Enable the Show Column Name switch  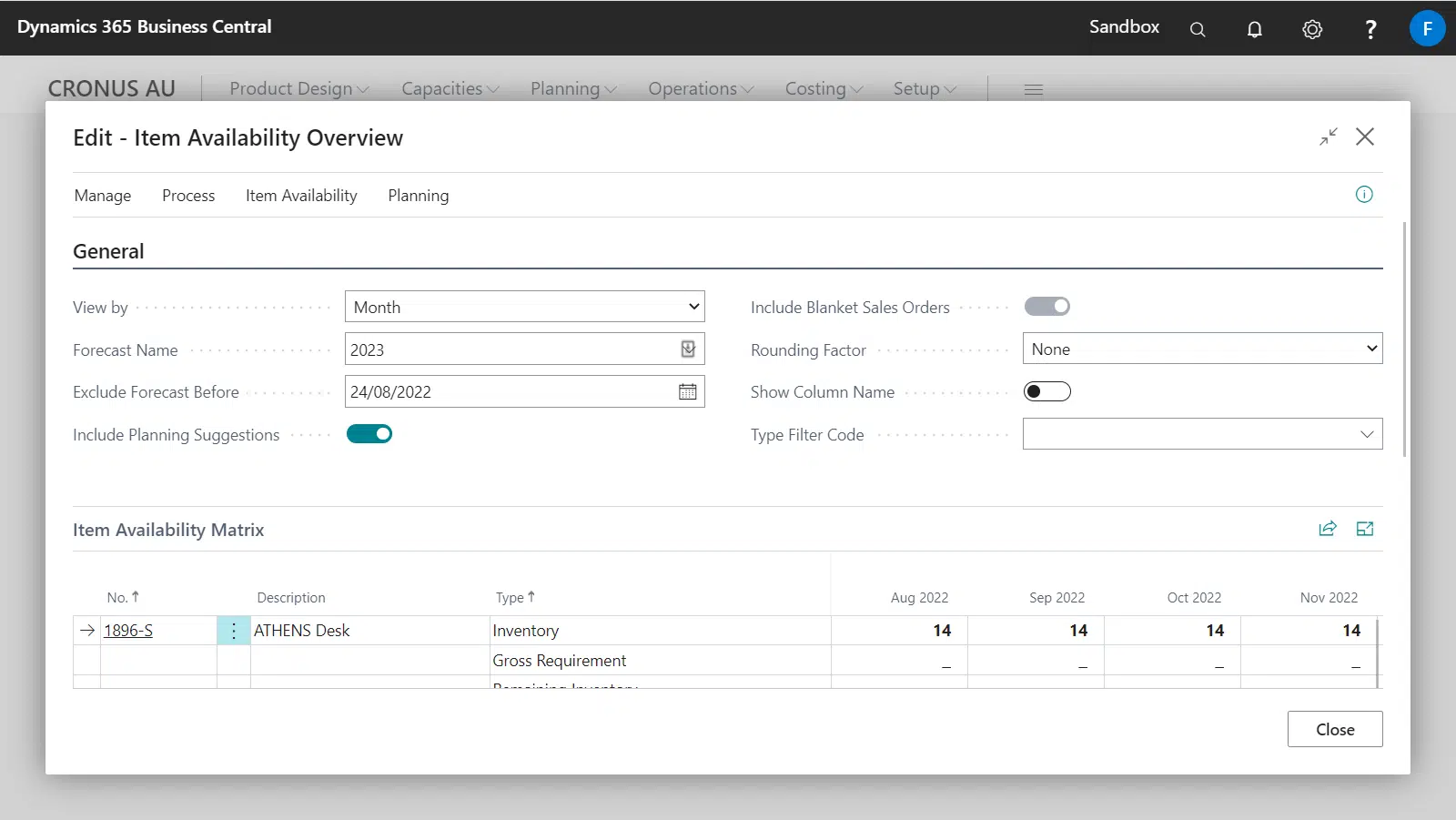point(1046,392)
